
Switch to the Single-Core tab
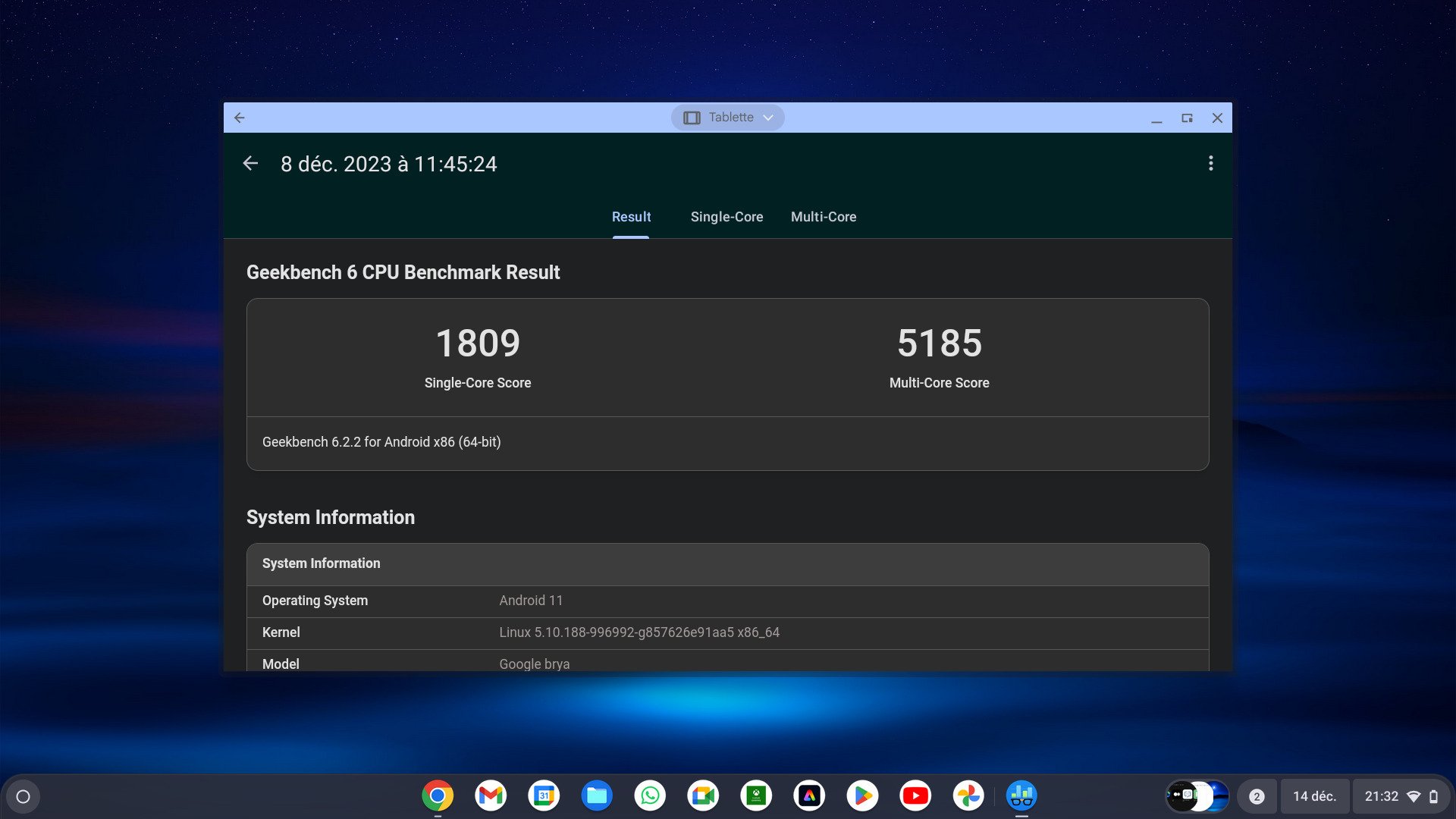pyautogui.click(x=726, y=217)
